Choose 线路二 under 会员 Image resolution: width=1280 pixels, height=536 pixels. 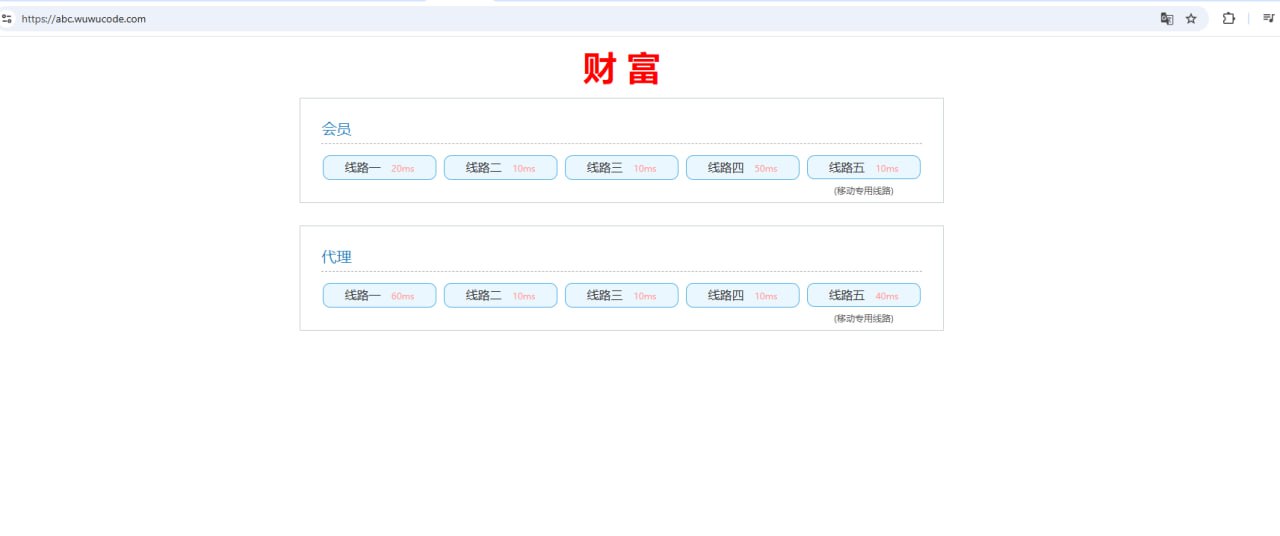click(500, 168)
